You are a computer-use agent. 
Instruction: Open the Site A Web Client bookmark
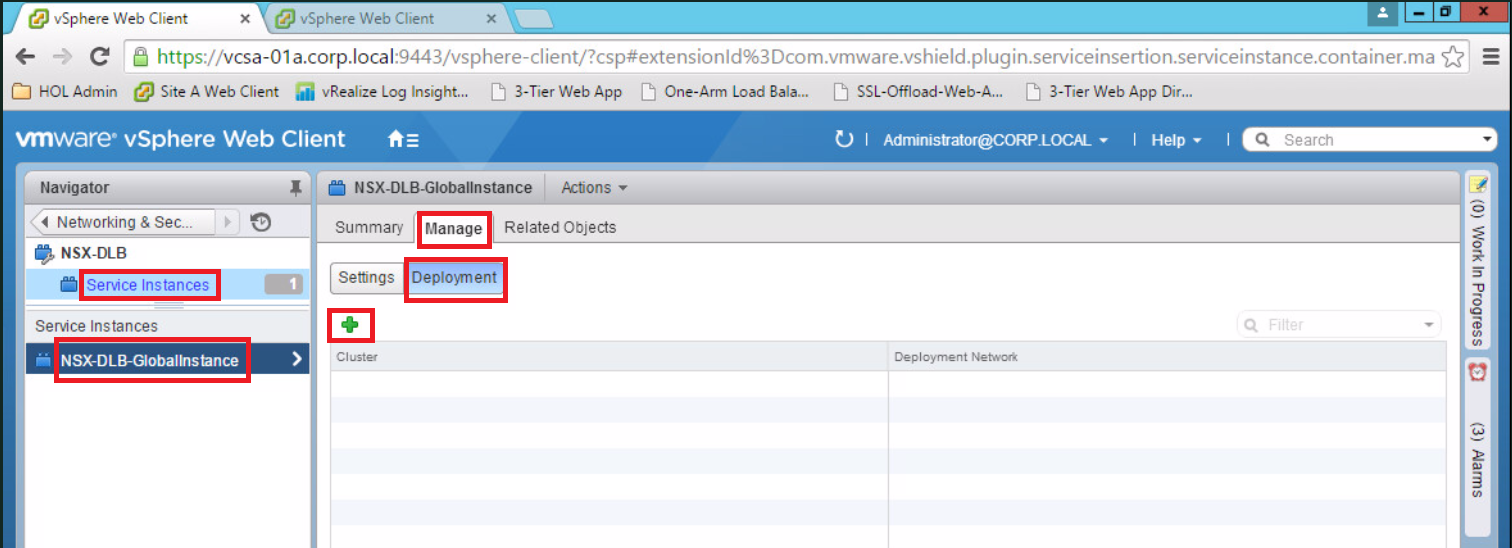coord(207,92)
